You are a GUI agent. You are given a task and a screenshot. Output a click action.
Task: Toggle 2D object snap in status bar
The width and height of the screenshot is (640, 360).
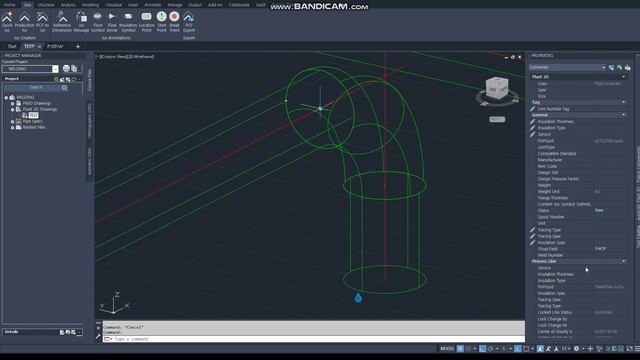pyautogui.click(x=526, y=349)
